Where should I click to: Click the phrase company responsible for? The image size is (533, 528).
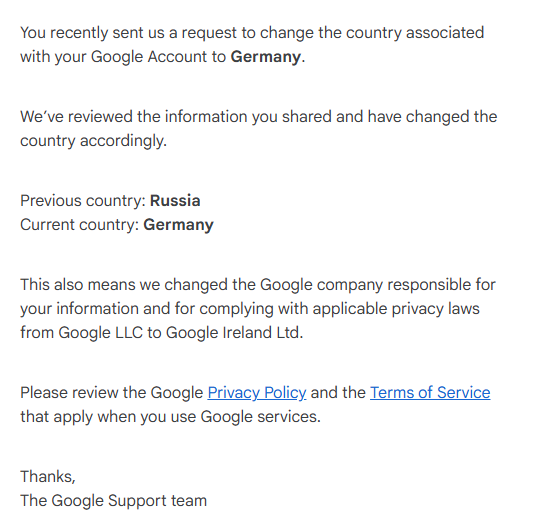pyautogui.click(x=406, y=285)
